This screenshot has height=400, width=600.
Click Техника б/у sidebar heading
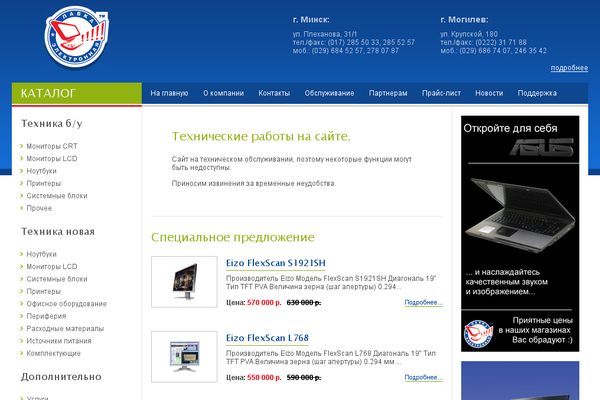pos(52,123)
